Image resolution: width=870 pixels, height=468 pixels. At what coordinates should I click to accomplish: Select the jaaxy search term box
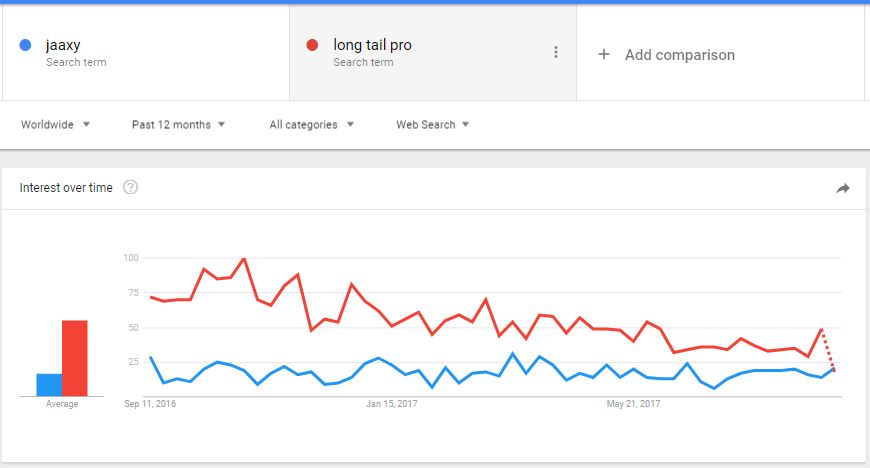145,53
